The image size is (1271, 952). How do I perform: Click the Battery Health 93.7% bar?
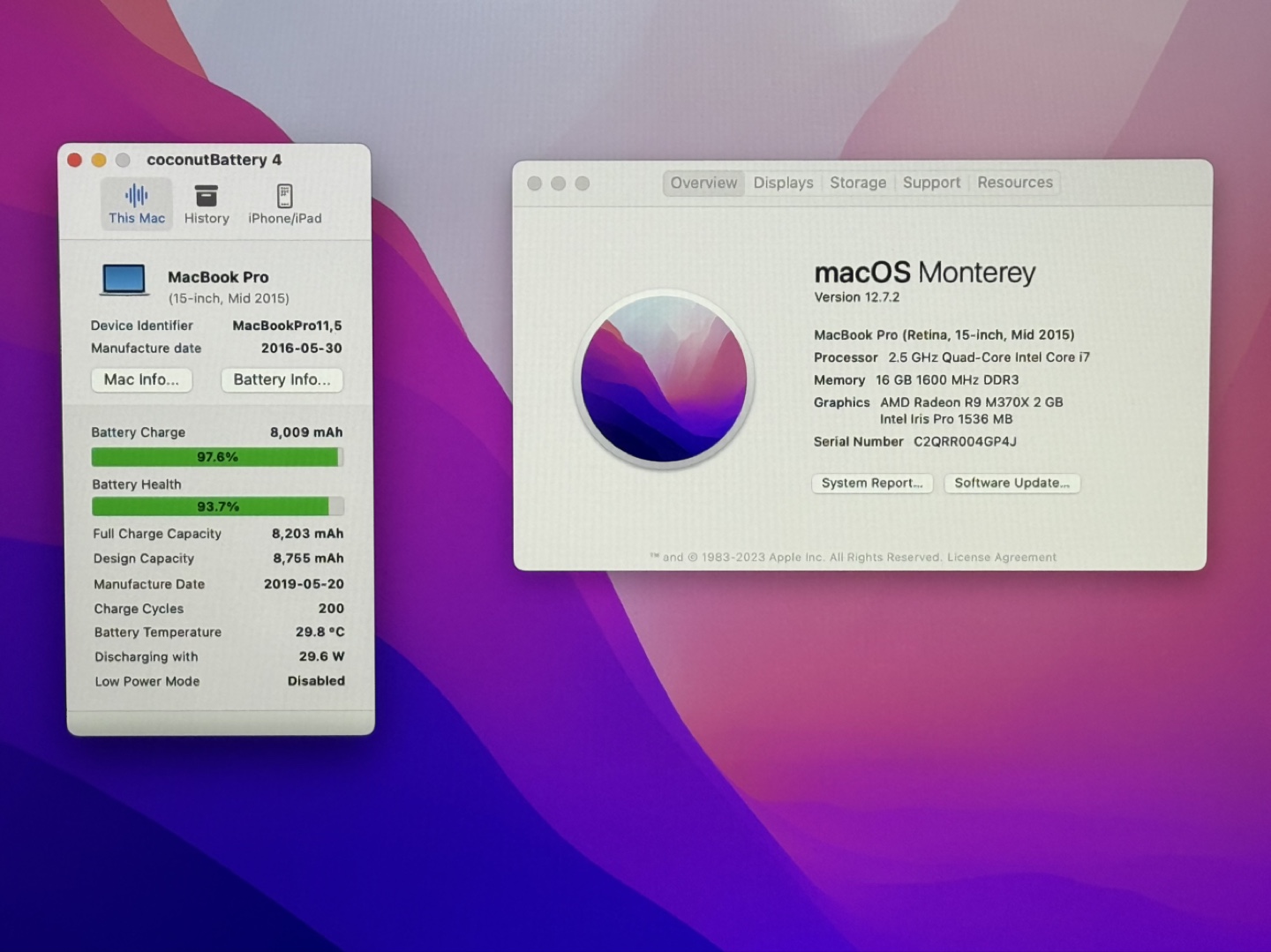218,506
